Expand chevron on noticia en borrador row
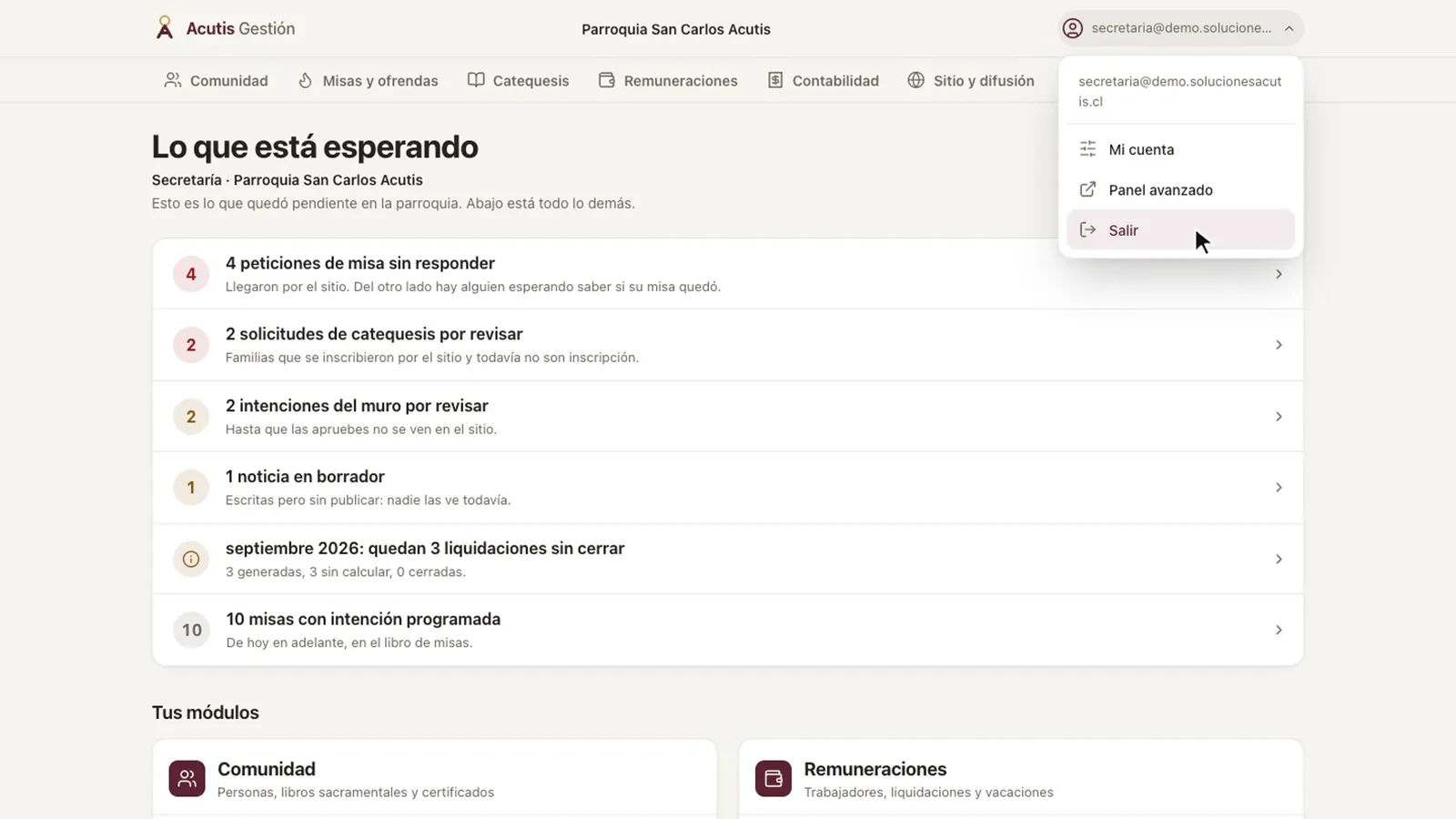 point(1279,488)
